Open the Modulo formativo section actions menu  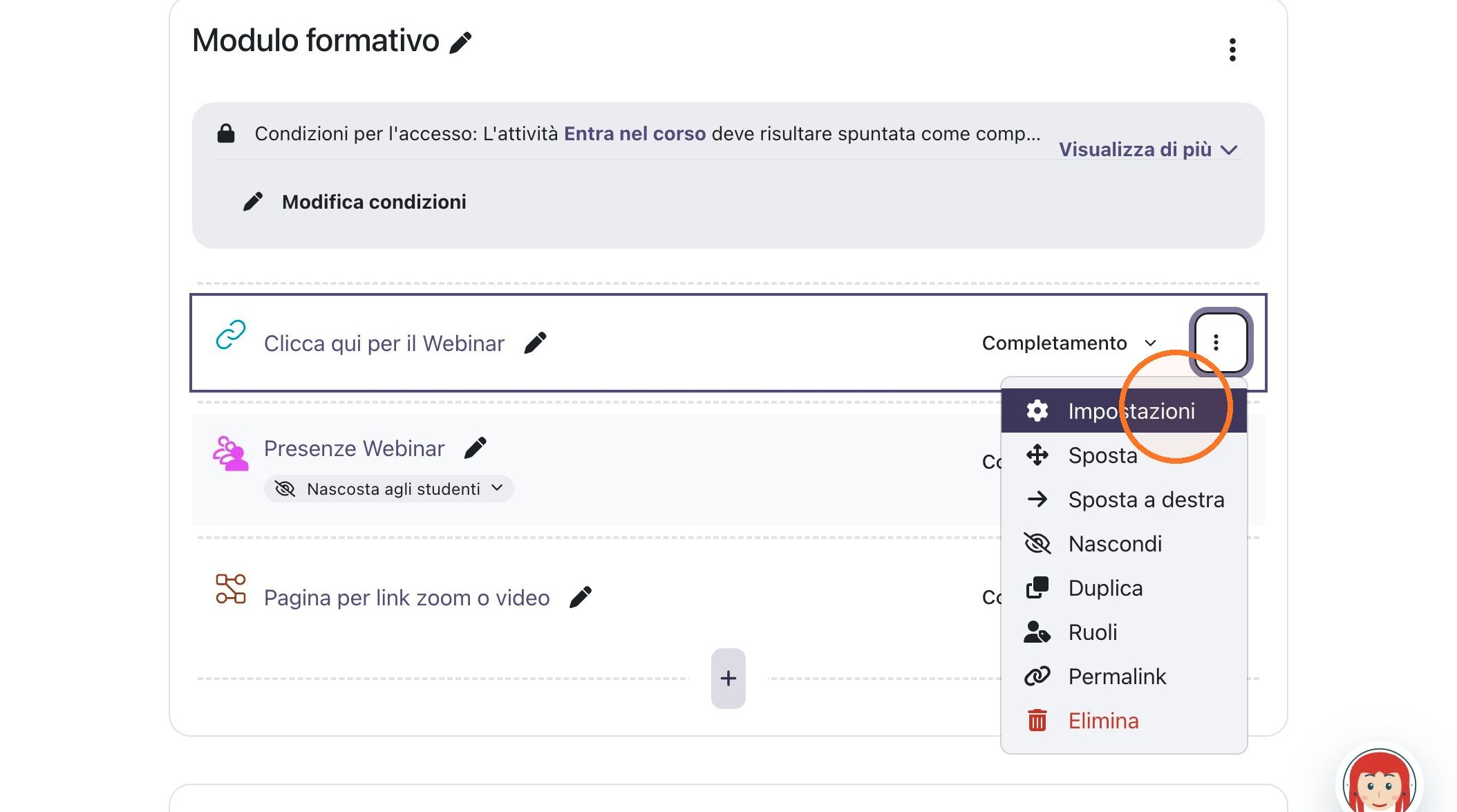(x=1232, y=50)
